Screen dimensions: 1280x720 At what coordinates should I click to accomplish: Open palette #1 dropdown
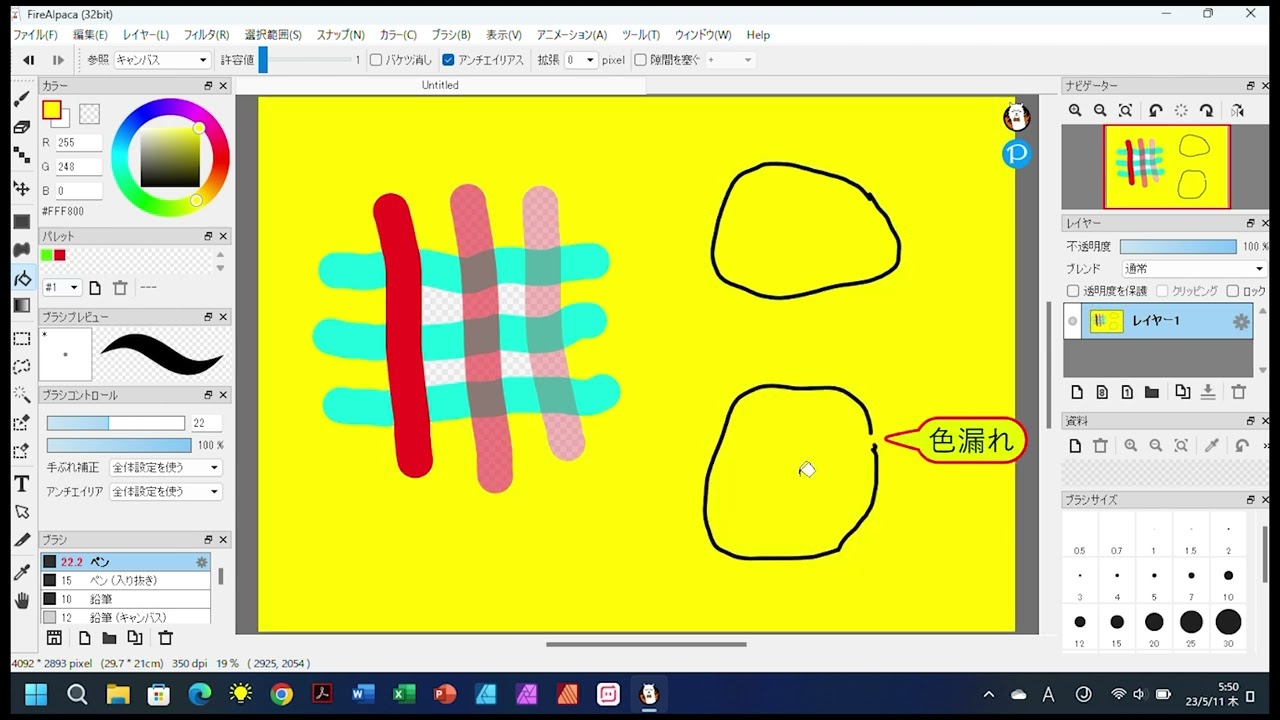click(x=61, y=288)
